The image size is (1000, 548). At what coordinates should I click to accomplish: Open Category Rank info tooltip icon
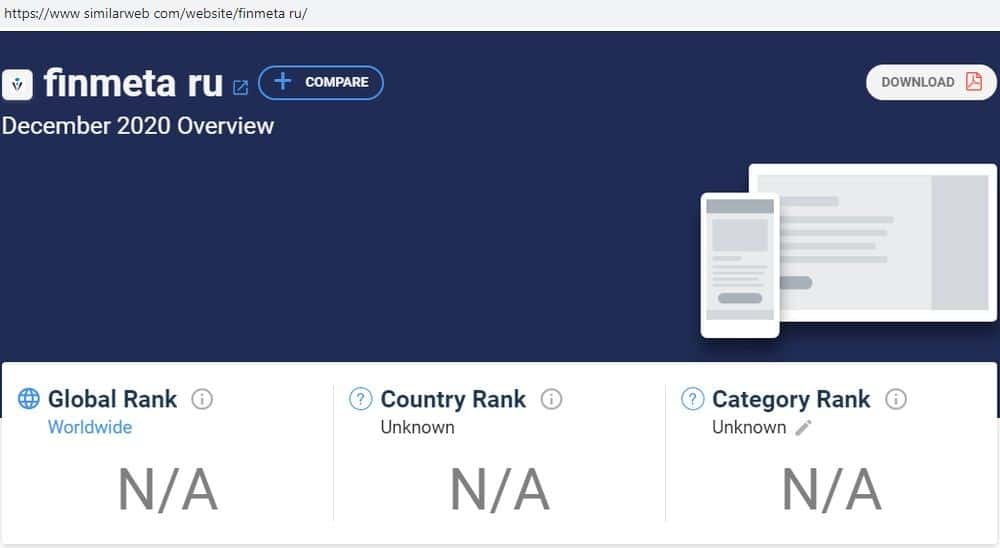pos(896,399)
